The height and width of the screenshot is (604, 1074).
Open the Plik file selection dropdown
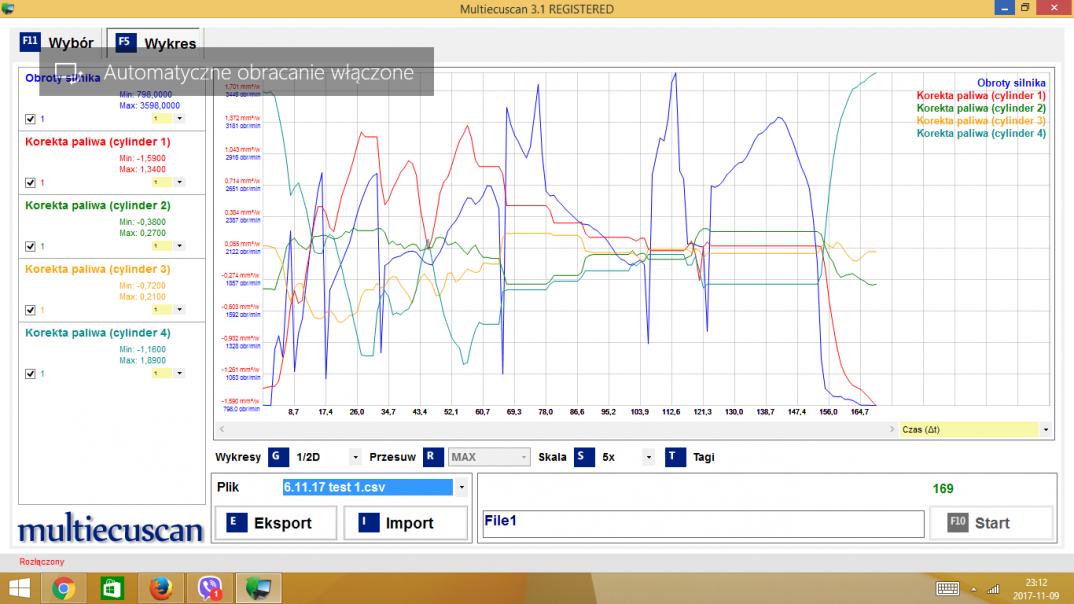tap(462, 487)
